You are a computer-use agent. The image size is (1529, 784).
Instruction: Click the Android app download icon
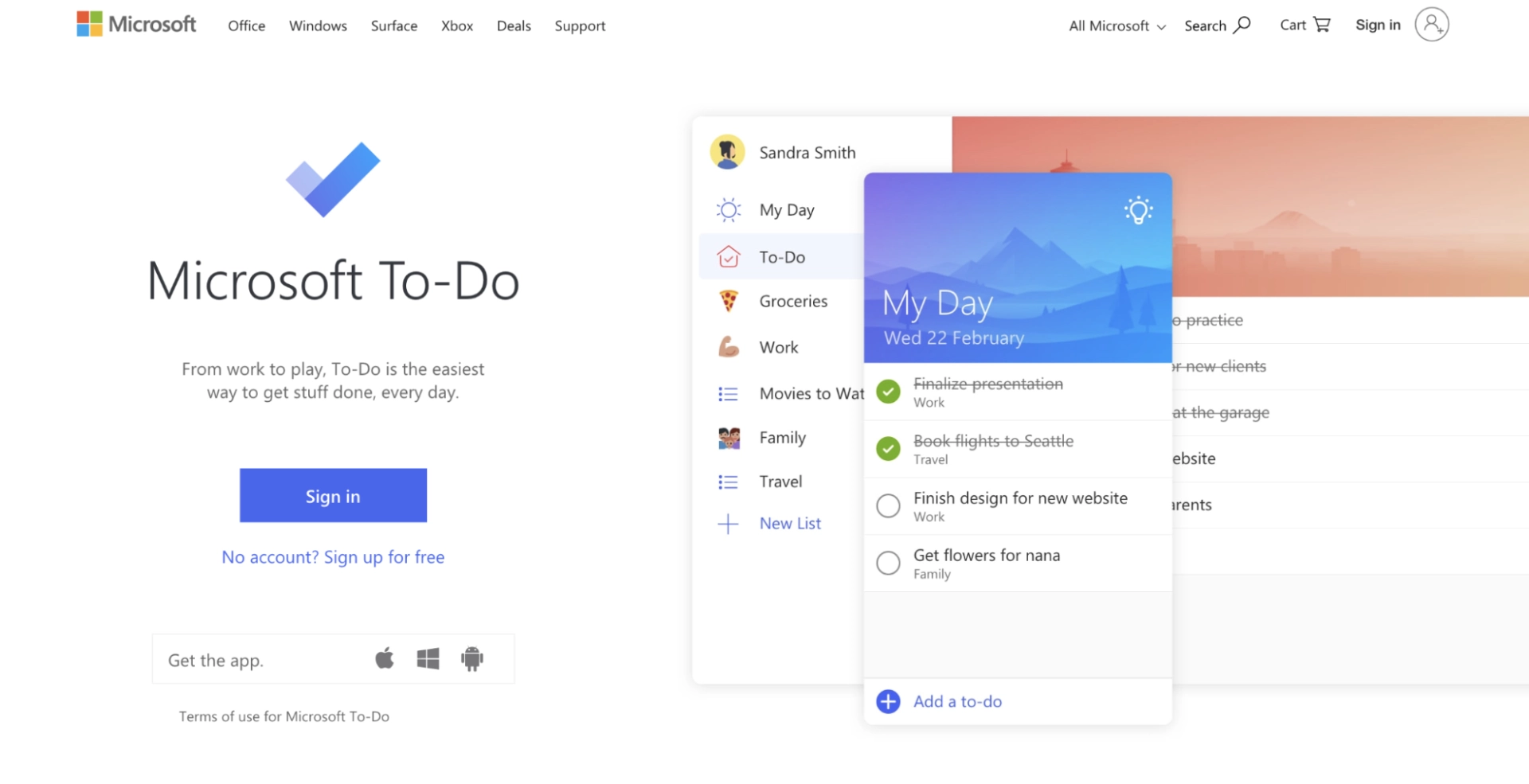pyautogui.click(x=472, y=659)
